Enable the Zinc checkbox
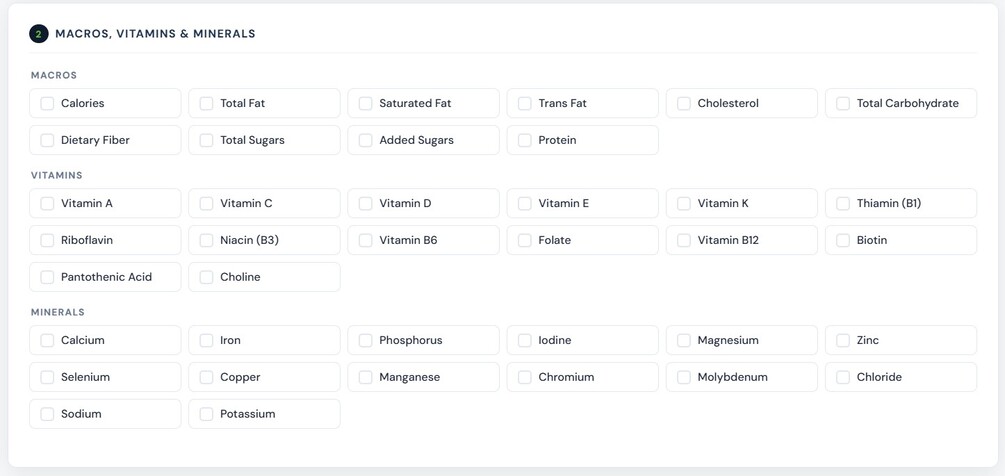This screenshot has height=476, width=1005. (x=843, y=340)
